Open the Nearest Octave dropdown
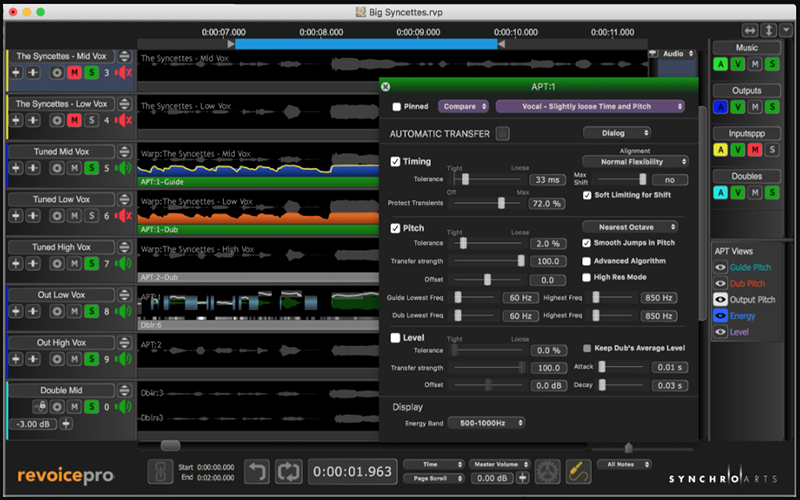This screenshot has width=800, height=500. click(x=630, y=227)
